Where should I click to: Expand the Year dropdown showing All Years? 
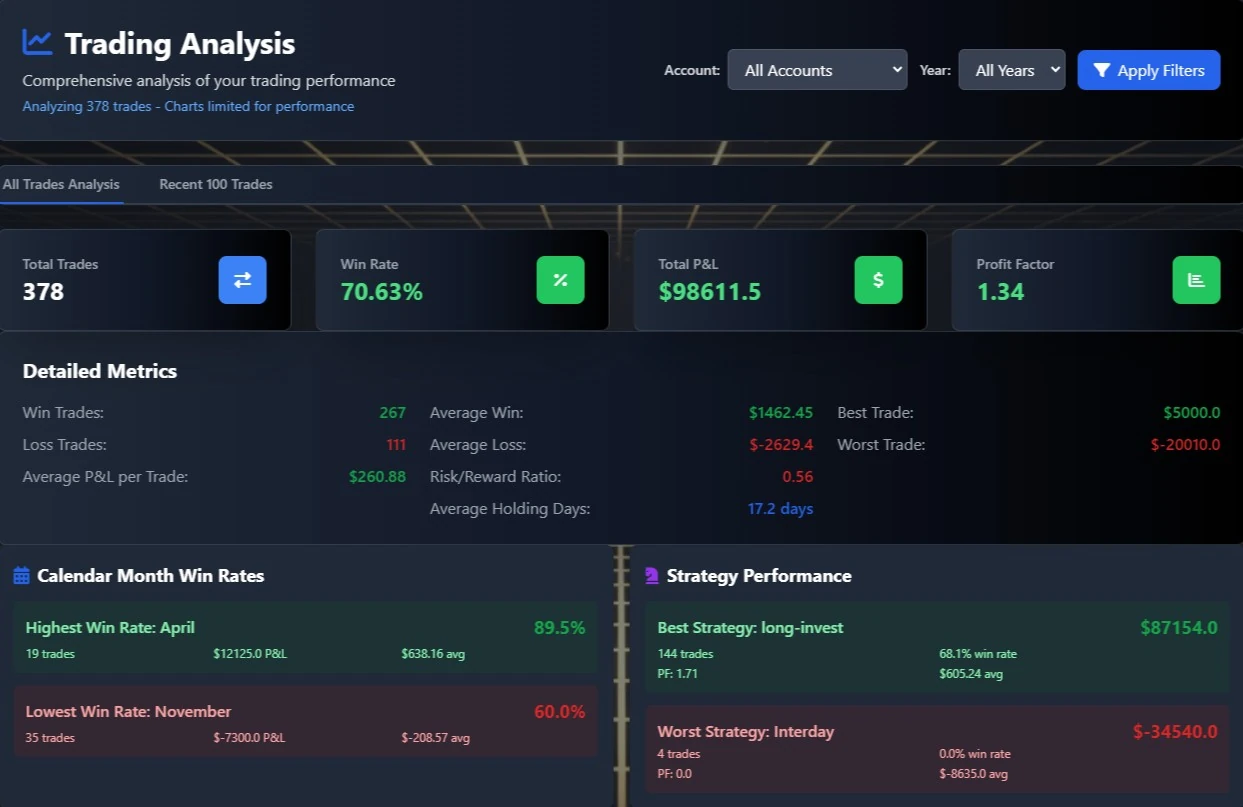click(1011, 70)
